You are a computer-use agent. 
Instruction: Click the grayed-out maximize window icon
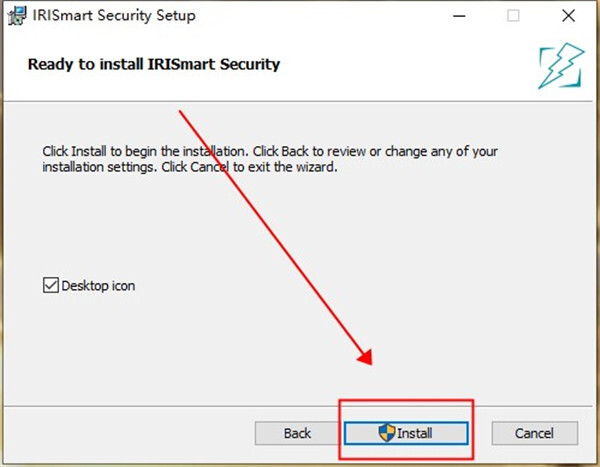(x=513, y=16)
